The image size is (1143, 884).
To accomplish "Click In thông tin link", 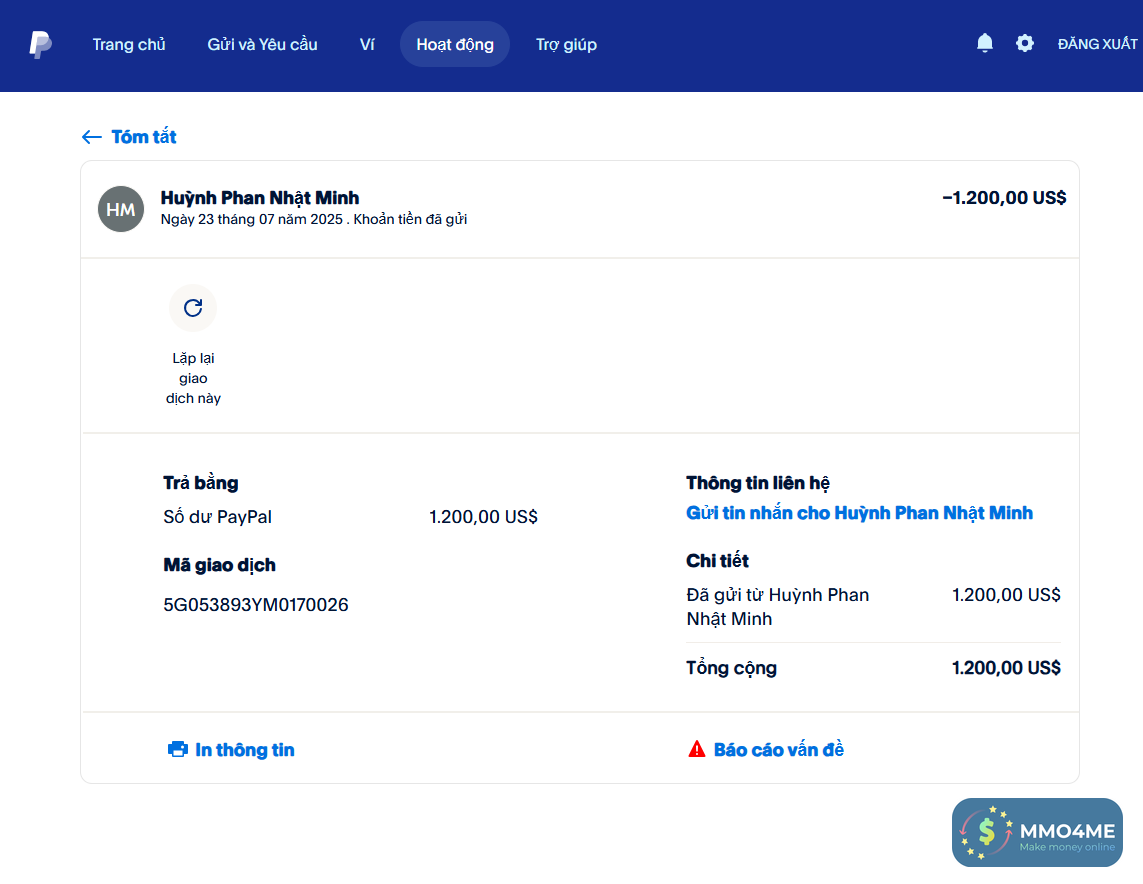I will pyautogui.click(x=245, y=750).
